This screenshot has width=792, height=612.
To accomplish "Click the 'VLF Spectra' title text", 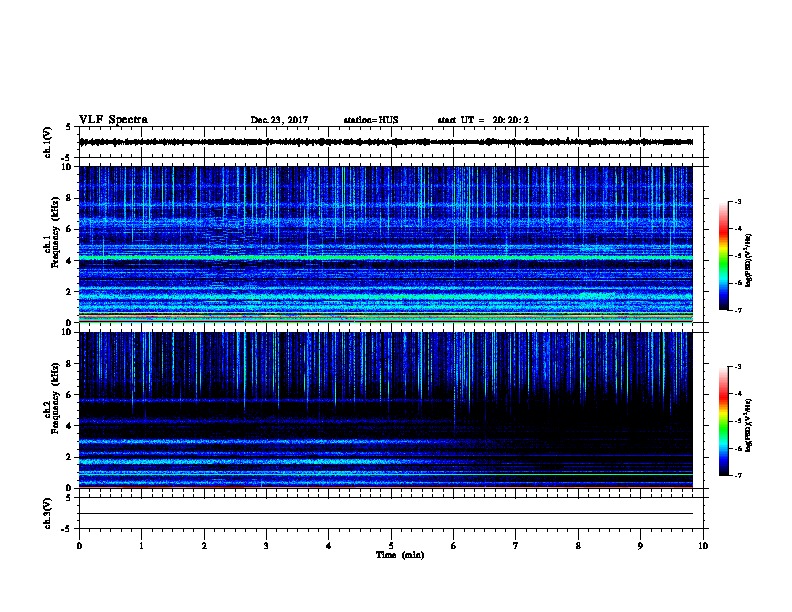I will tap(113, 120).
